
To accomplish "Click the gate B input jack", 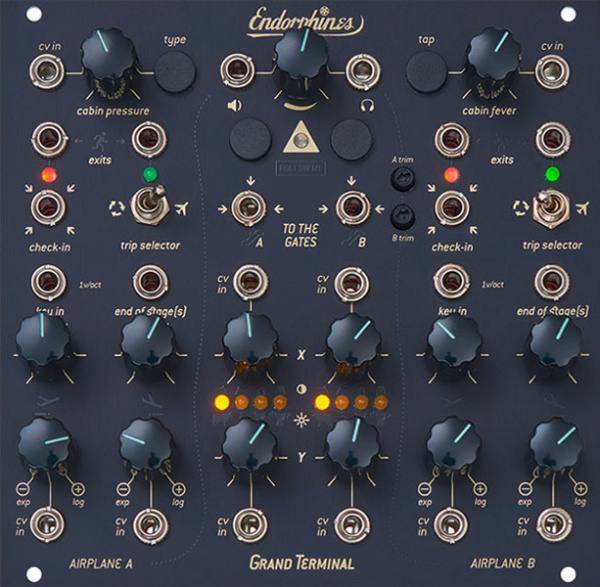I will tap(353, 208).
